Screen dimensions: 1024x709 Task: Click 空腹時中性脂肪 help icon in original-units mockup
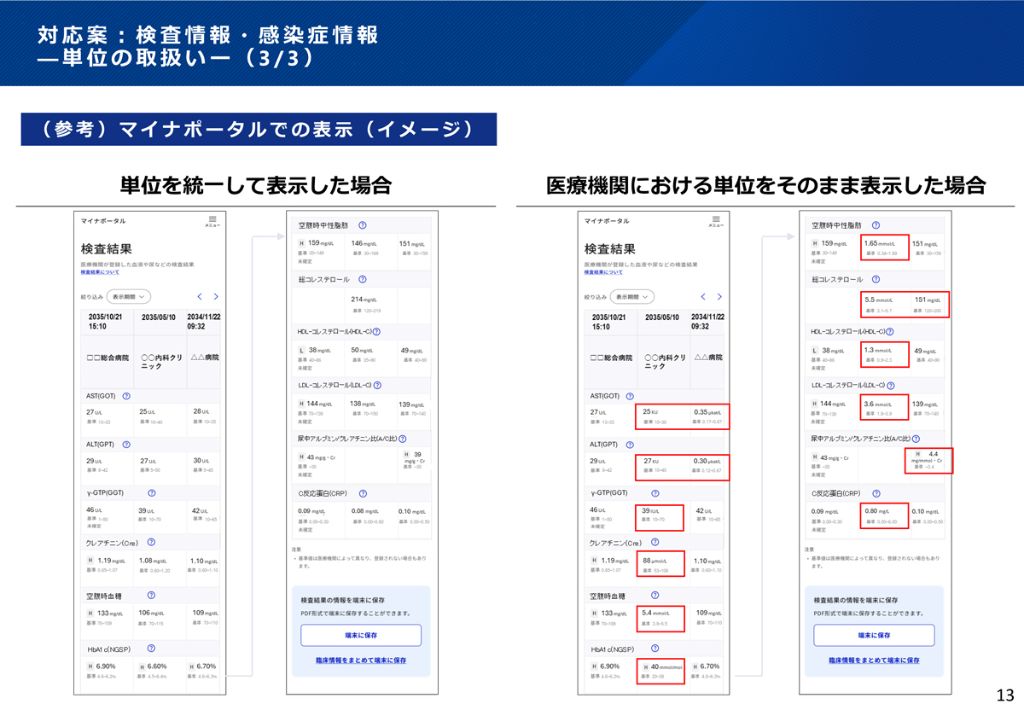(x=876, y=225)
